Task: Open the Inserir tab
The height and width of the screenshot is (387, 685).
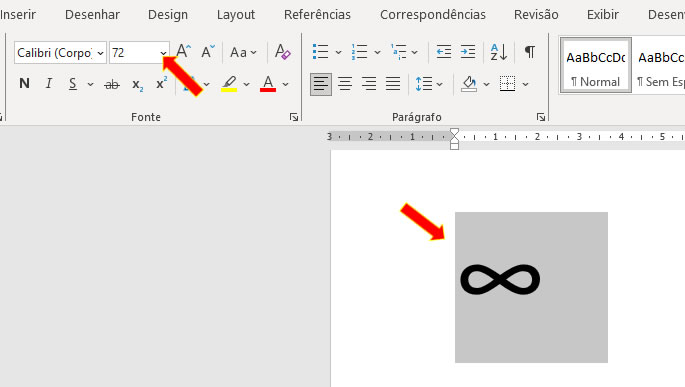Action: pos(18,14)
